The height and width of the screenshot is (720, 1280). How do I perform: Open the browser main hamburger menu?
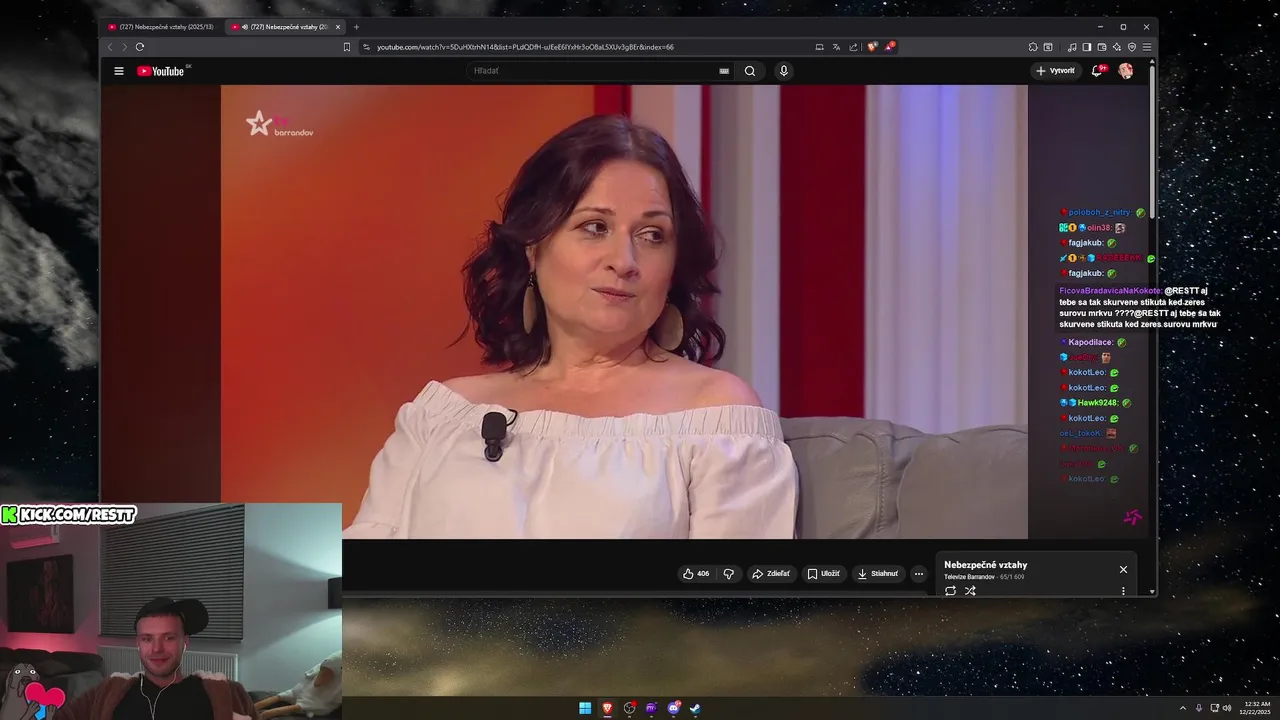[1147, 47]
